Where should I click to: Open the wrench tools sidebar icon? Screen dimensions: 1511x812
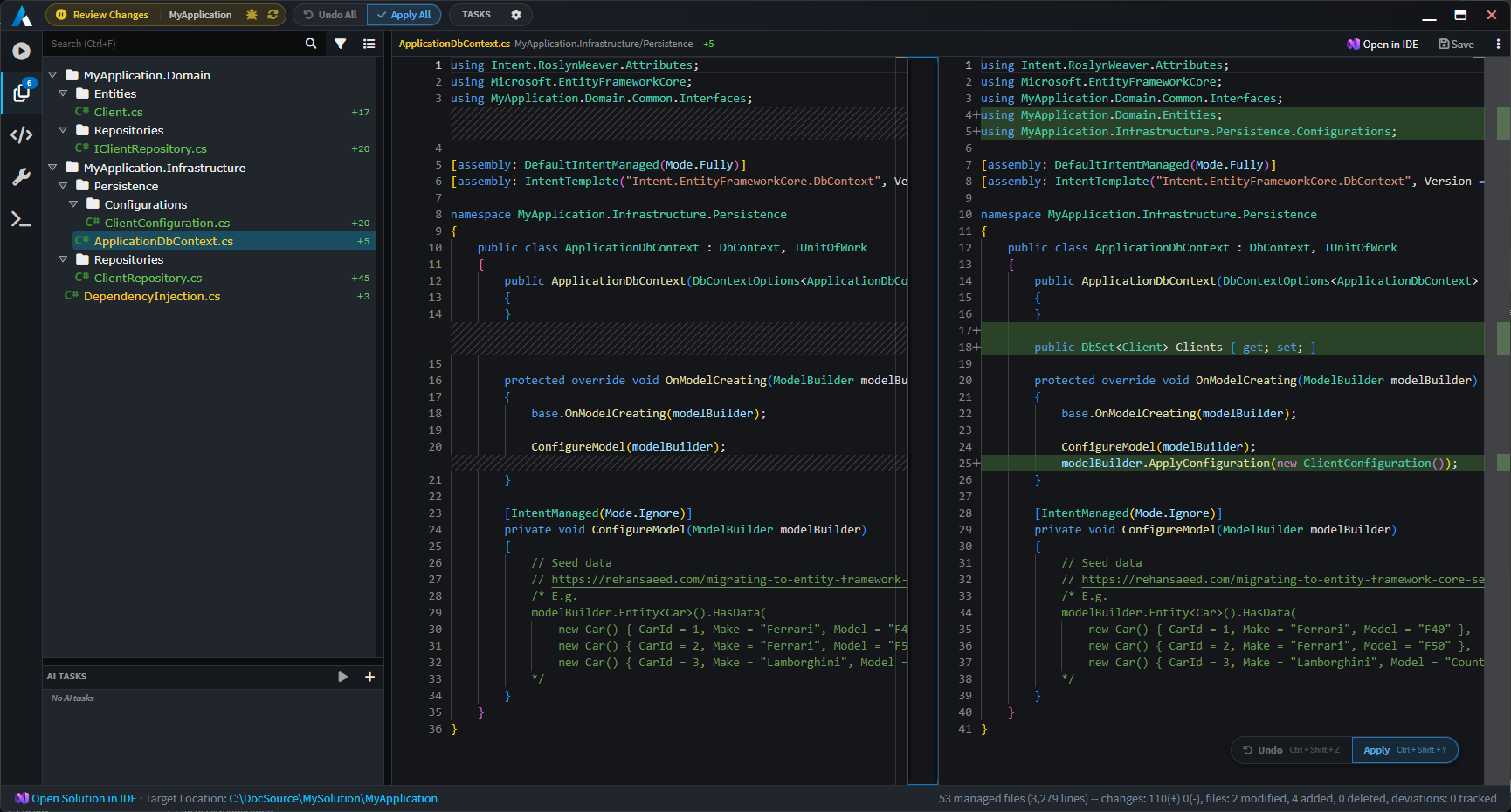[22, 177]
